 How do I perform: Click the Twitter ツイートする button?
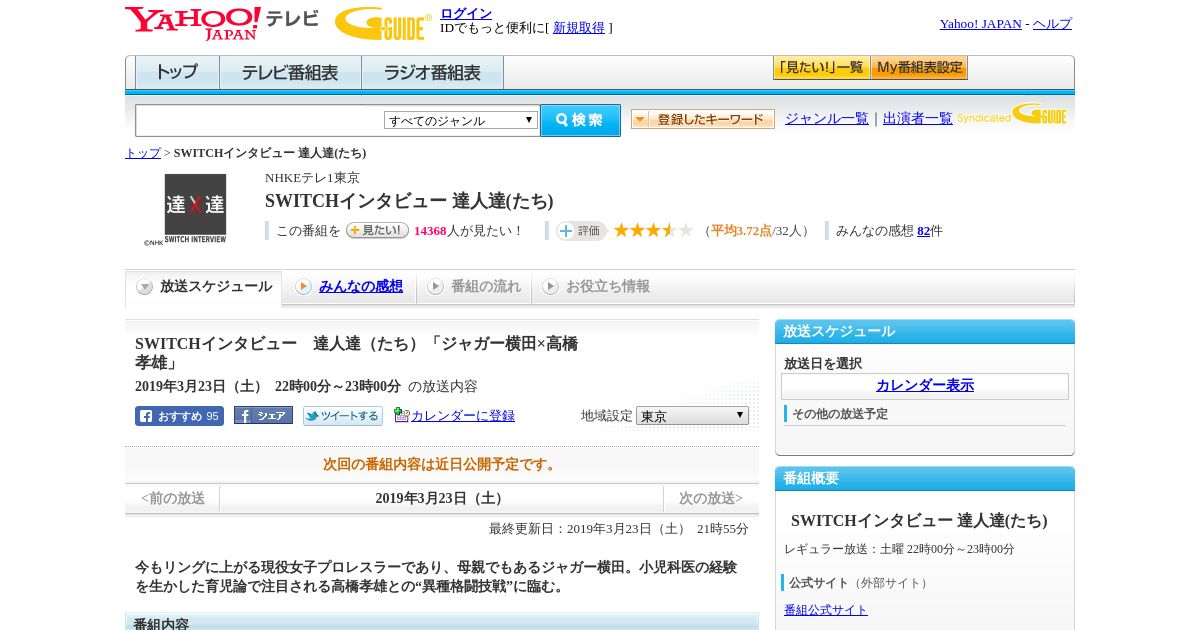click(343, 416)
